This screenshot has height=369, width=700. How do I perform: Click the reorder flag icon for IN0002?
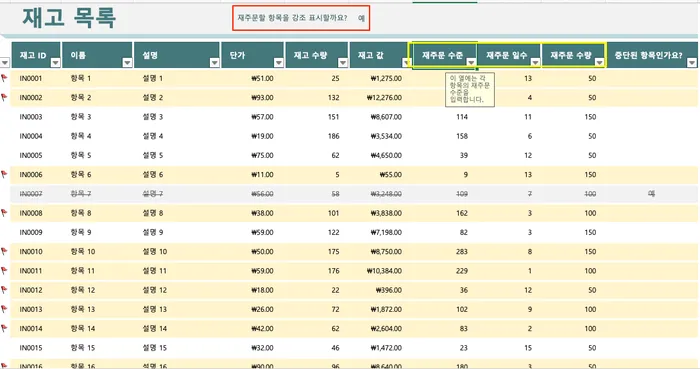point(4,97)
